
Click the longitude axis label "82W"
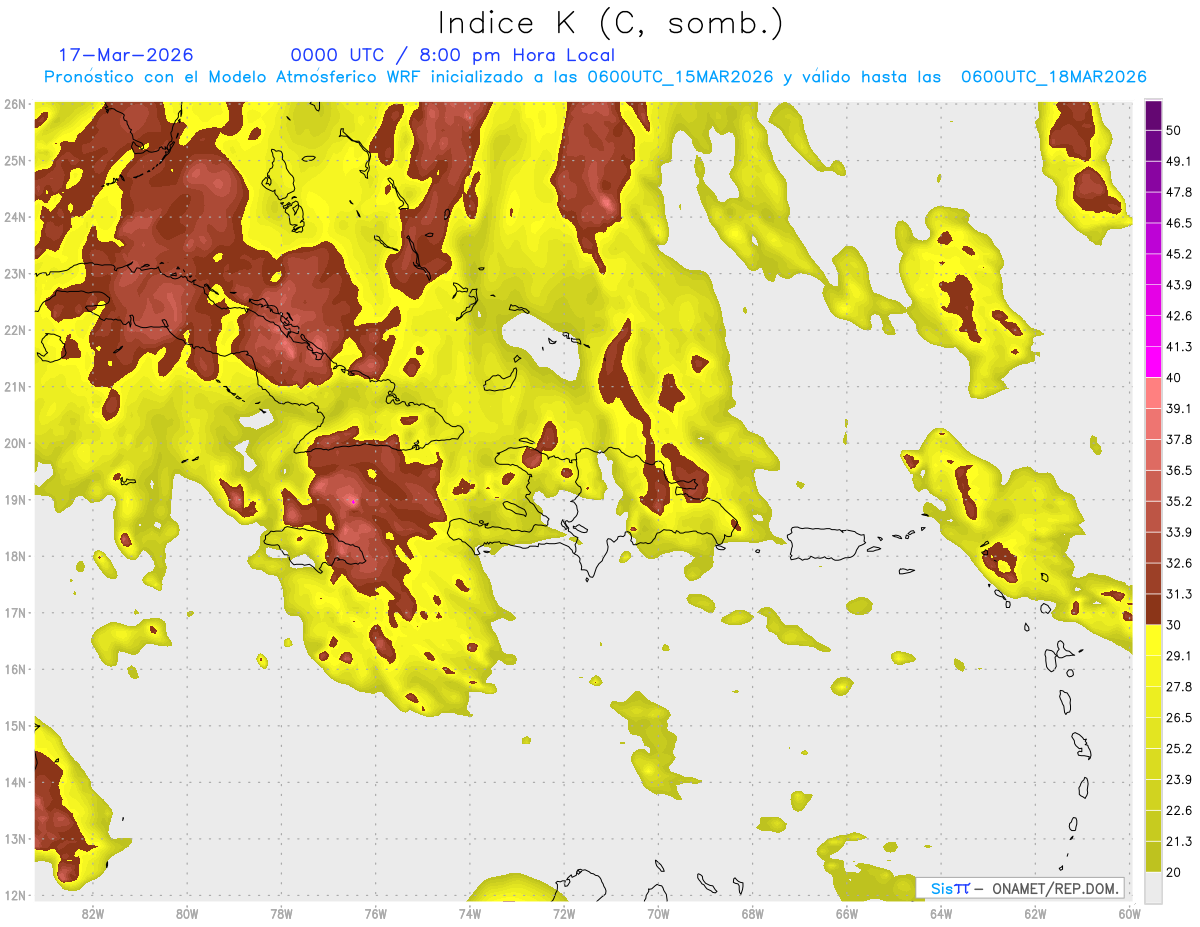tap(93, 913)
